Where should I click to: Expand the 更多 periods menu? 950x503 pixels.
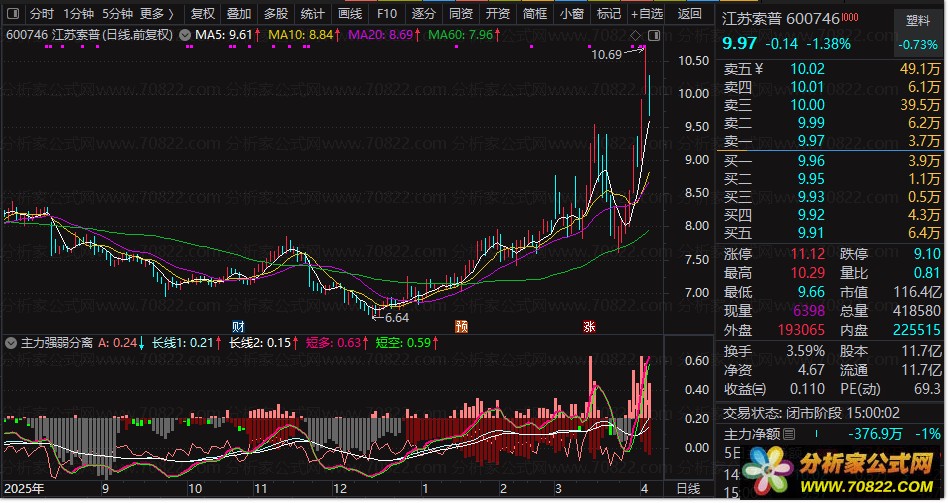[x=156, y=13]
